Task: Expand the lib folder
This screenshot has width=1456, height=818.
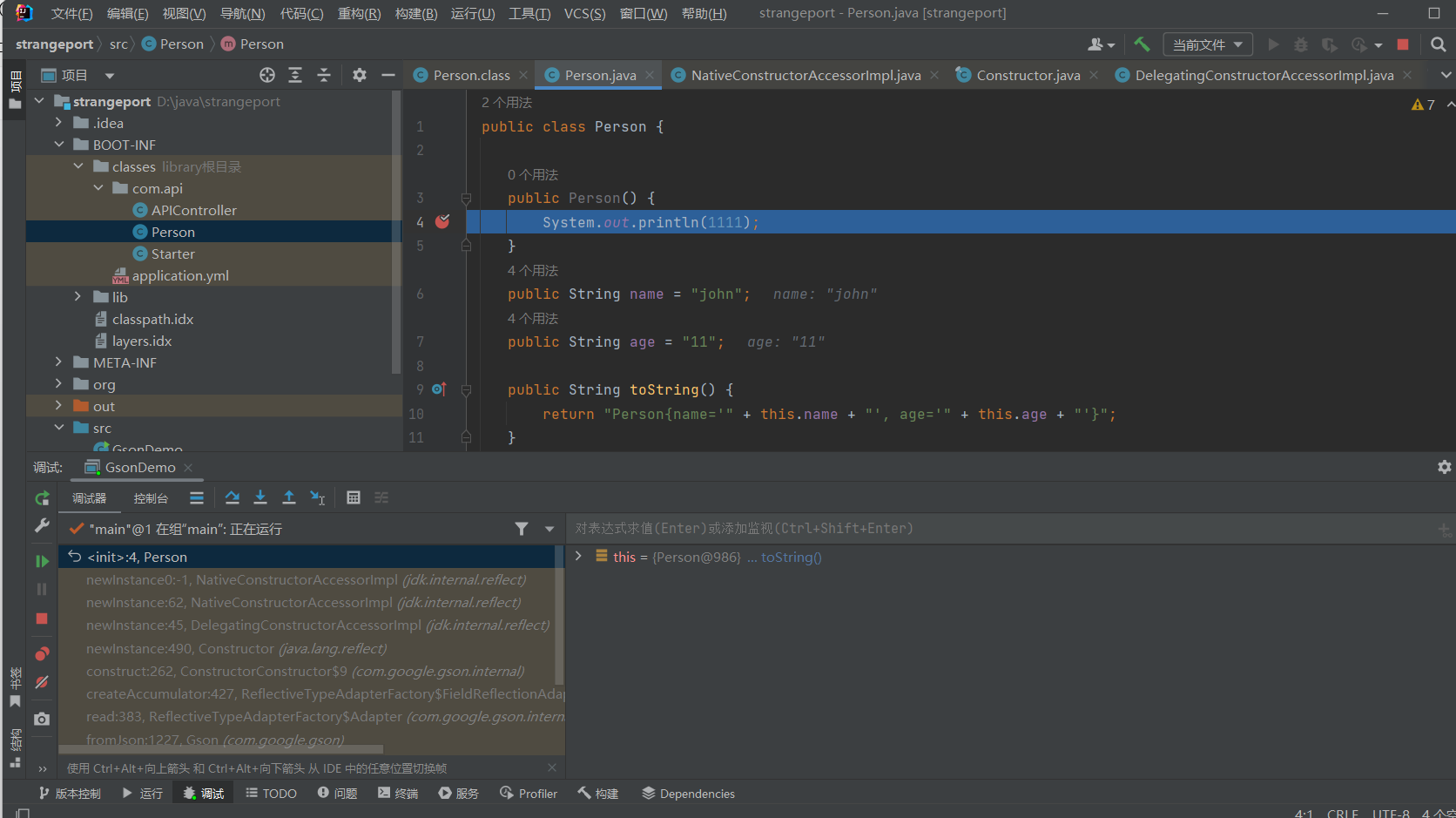Action: [x=78, y=297]
